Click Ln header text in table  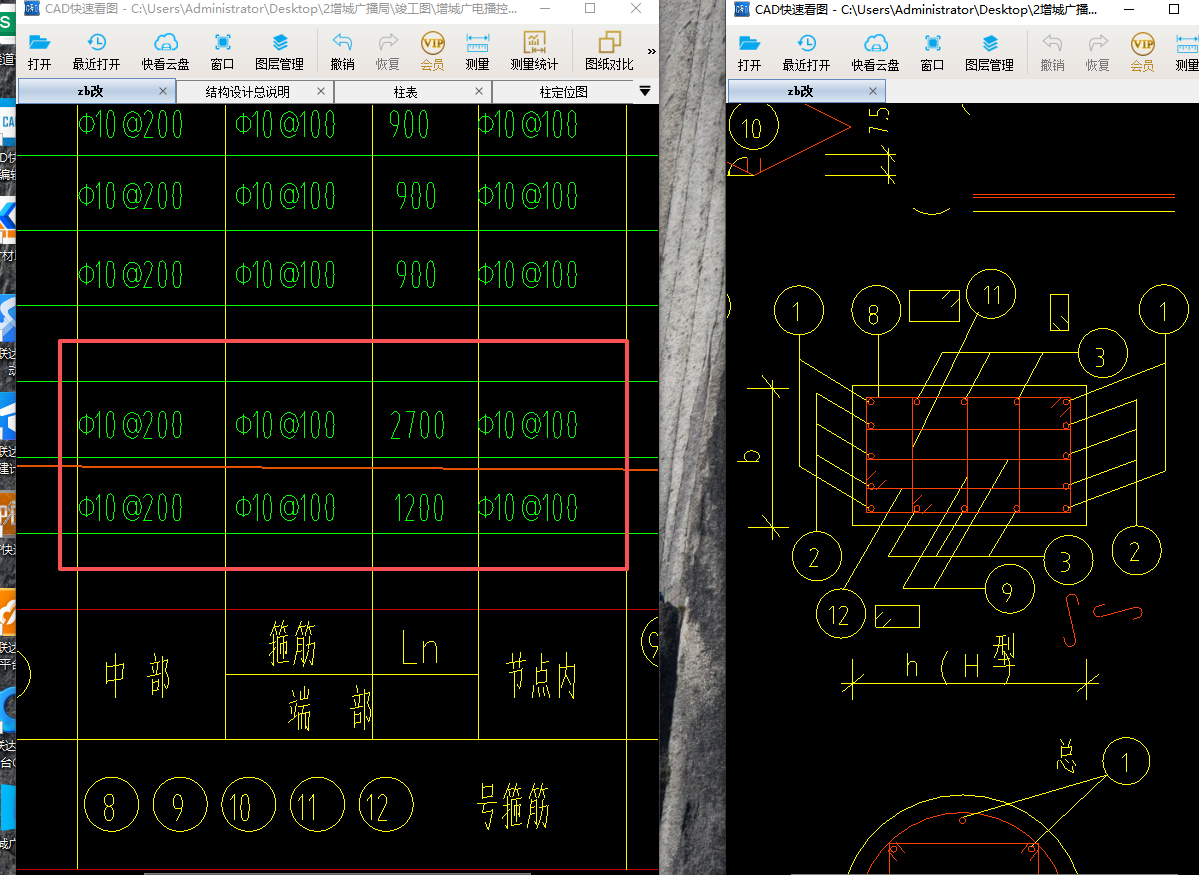[420, 647]
